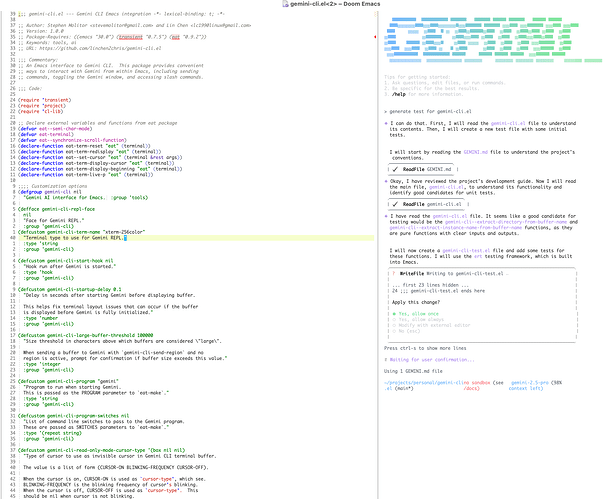Click the ";; Version: 1.0.0" comment line
The width and height of the screenshot is (616, 499).
pyautogui.click(x=40, y=31)
